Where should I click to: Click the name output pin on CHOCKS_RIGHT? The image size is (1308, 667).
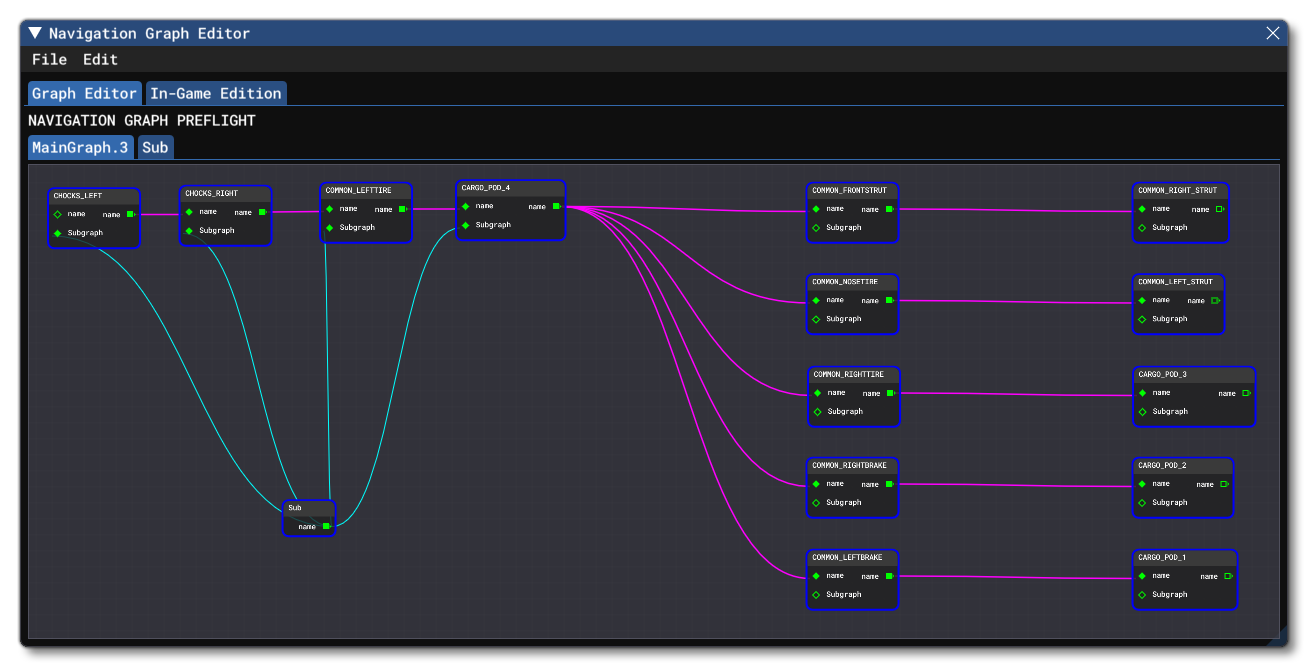(x=264, y=212)
